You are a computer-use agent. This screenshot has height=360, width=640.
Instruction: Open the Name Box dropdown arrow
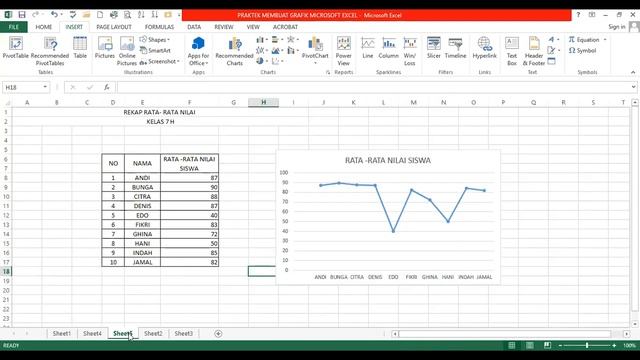coord(45,87)
